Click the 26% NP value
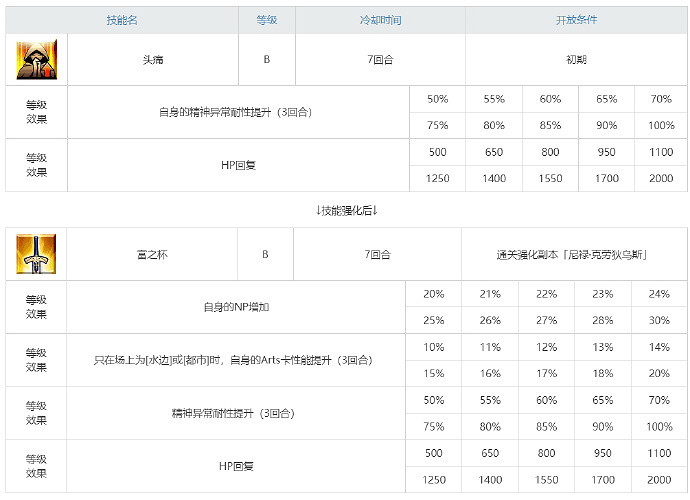Viewport: 690px width, 500px height. 490,320
